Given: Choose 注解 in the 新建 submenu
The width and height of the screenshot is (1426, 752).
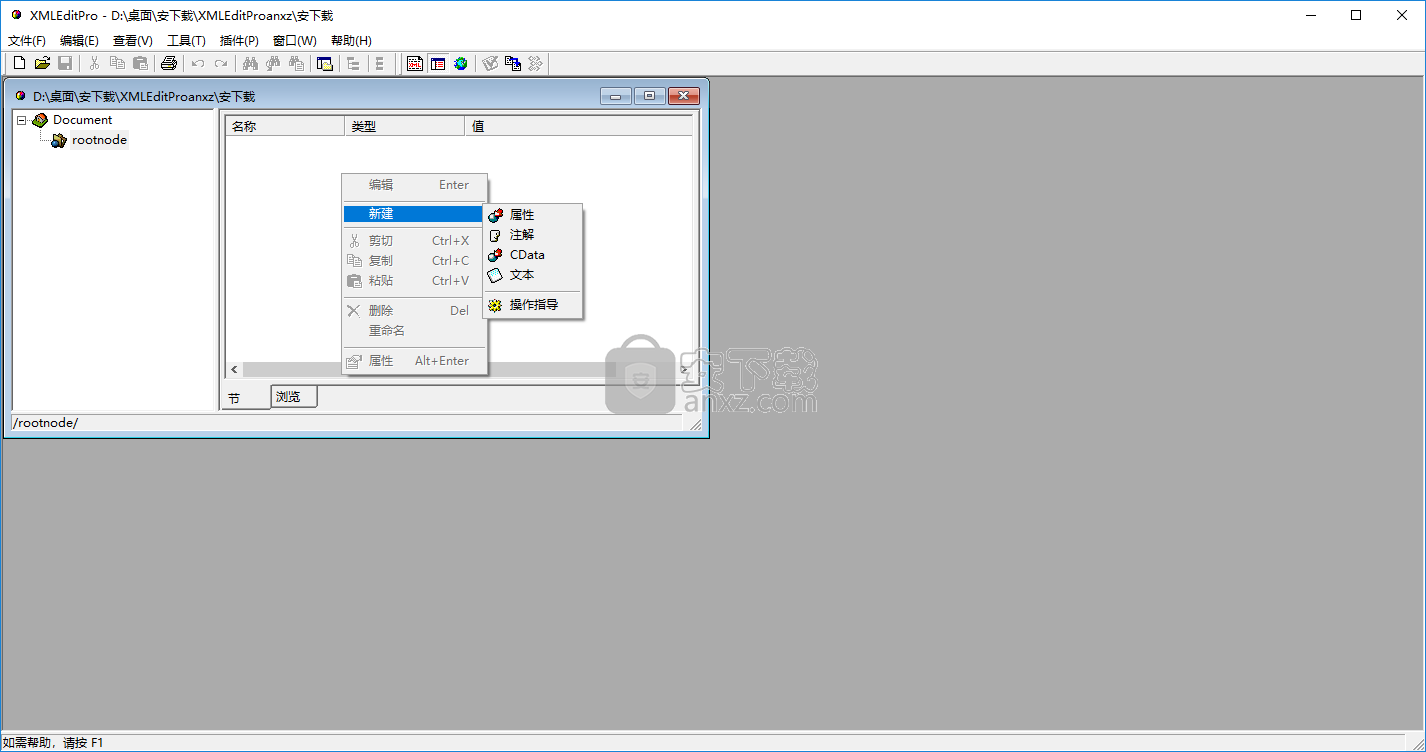Looking at the screenshot, I should pos(532,235).
